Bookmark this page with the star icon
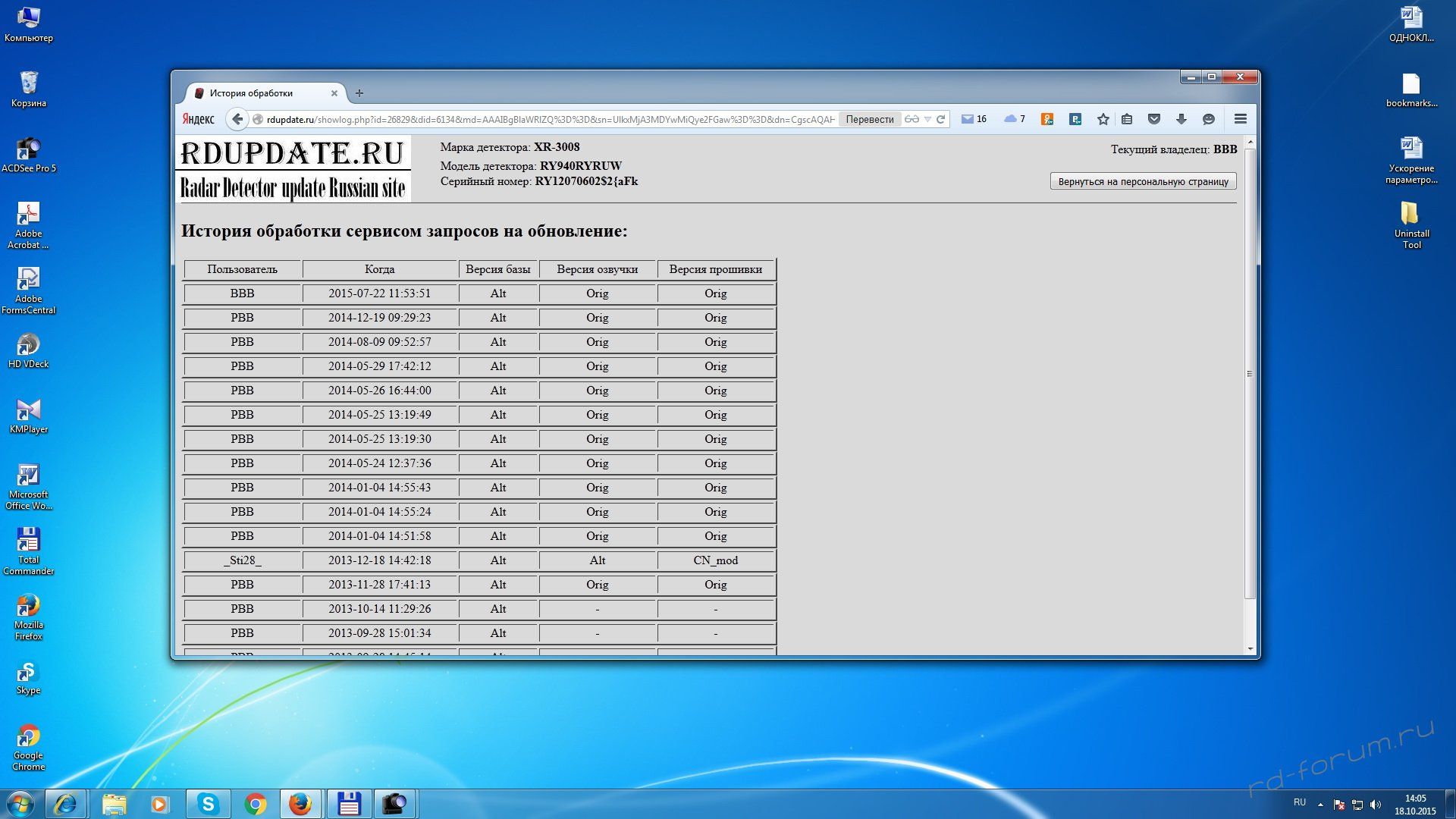The image size is (1456, 819). (x=1103, y=119)
